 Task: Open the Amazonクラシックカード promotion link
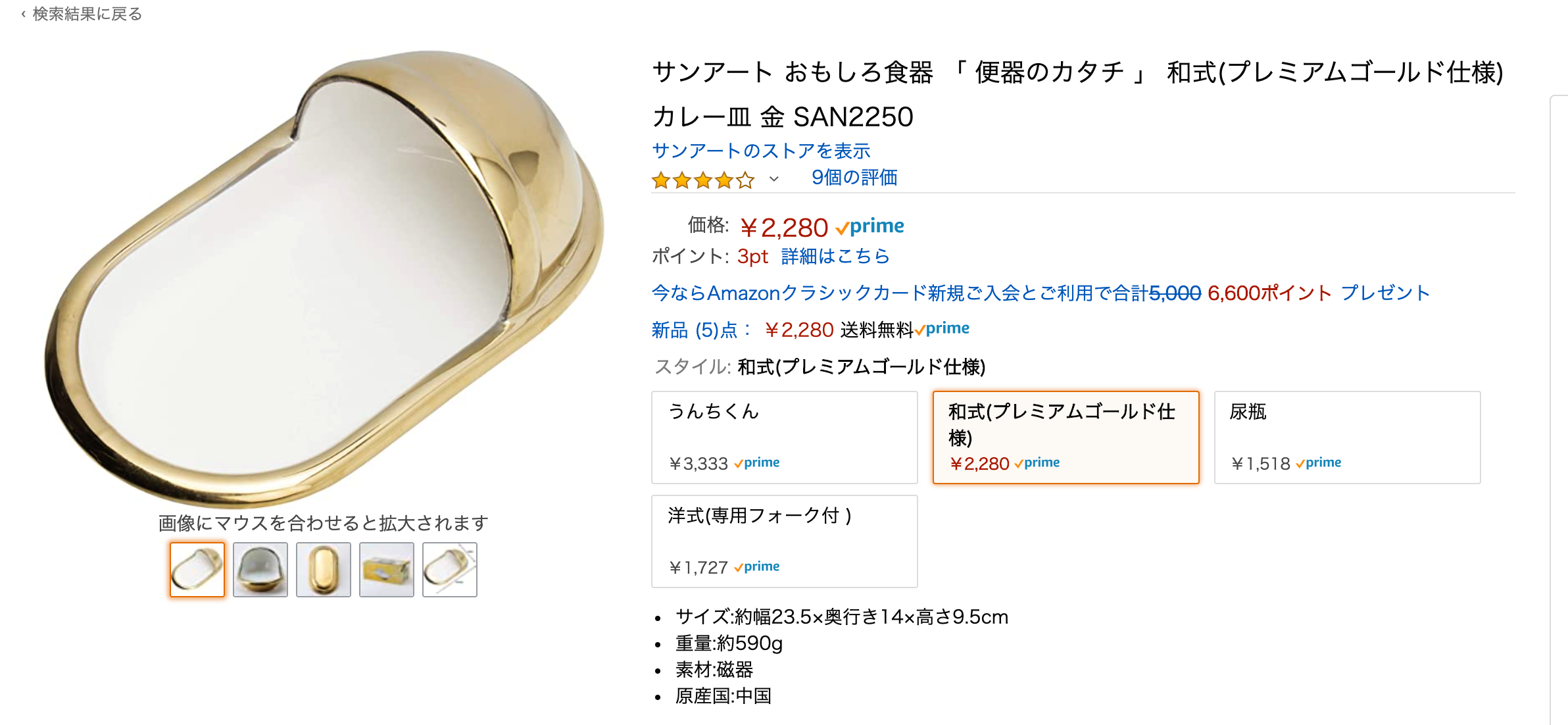coord(1040,293)
